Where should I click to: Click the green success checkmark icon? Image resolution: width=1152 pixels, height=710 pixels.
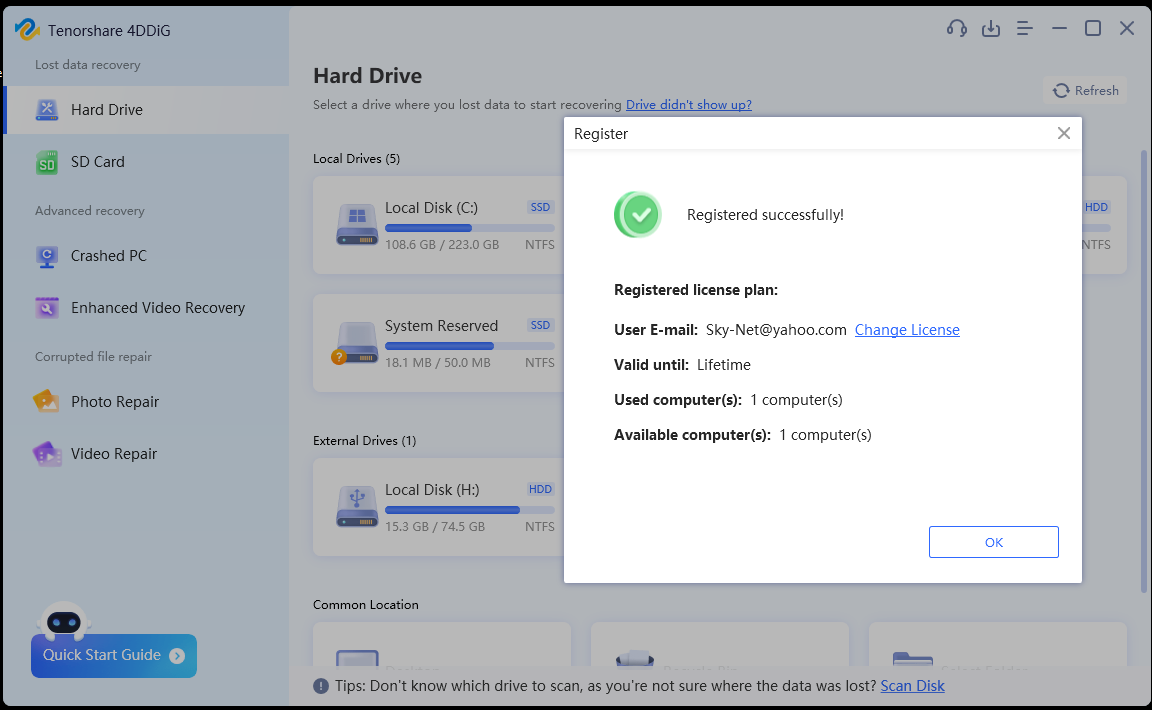pos(638,215)
